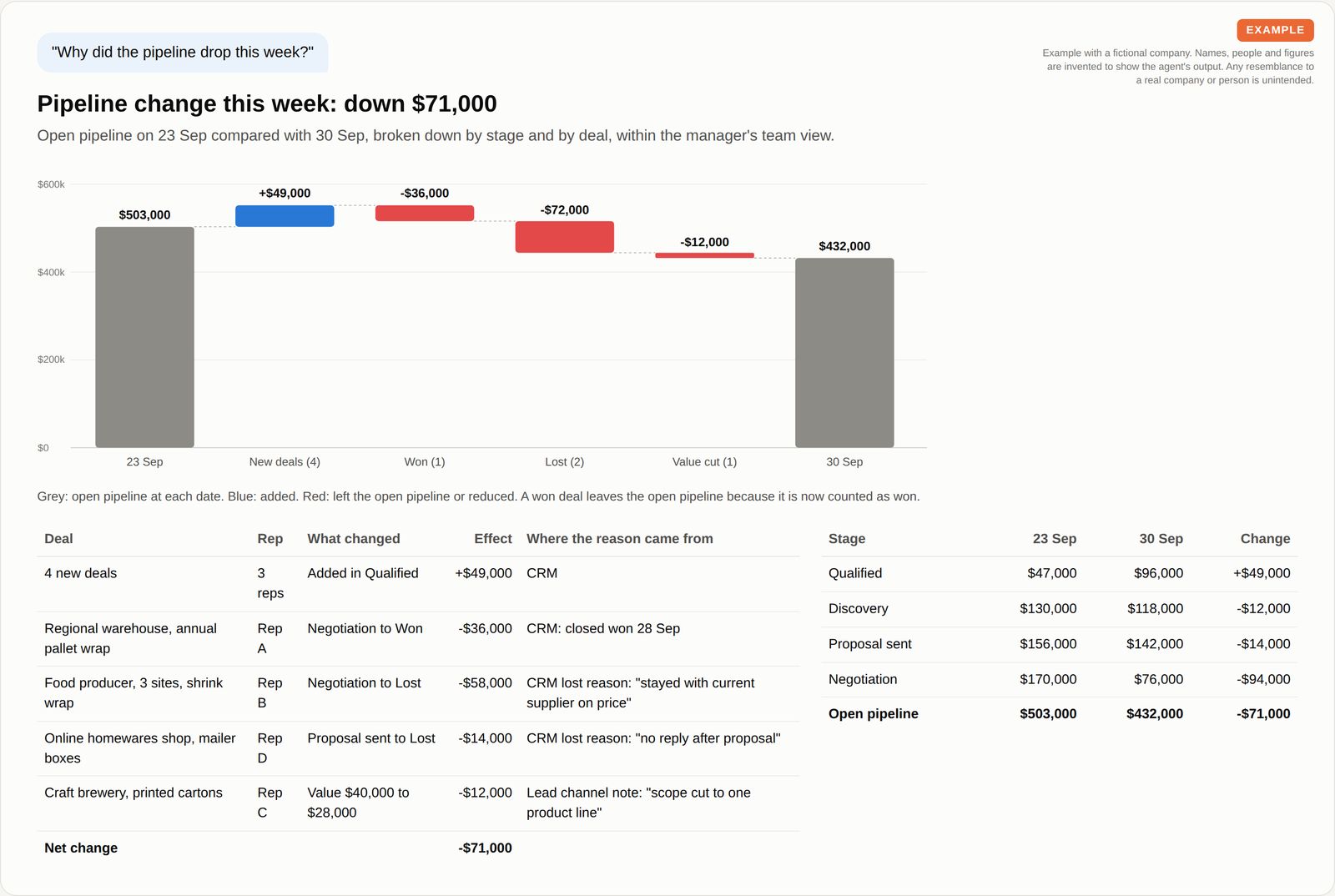Select the Qualified stage row

coord(1060,574)
